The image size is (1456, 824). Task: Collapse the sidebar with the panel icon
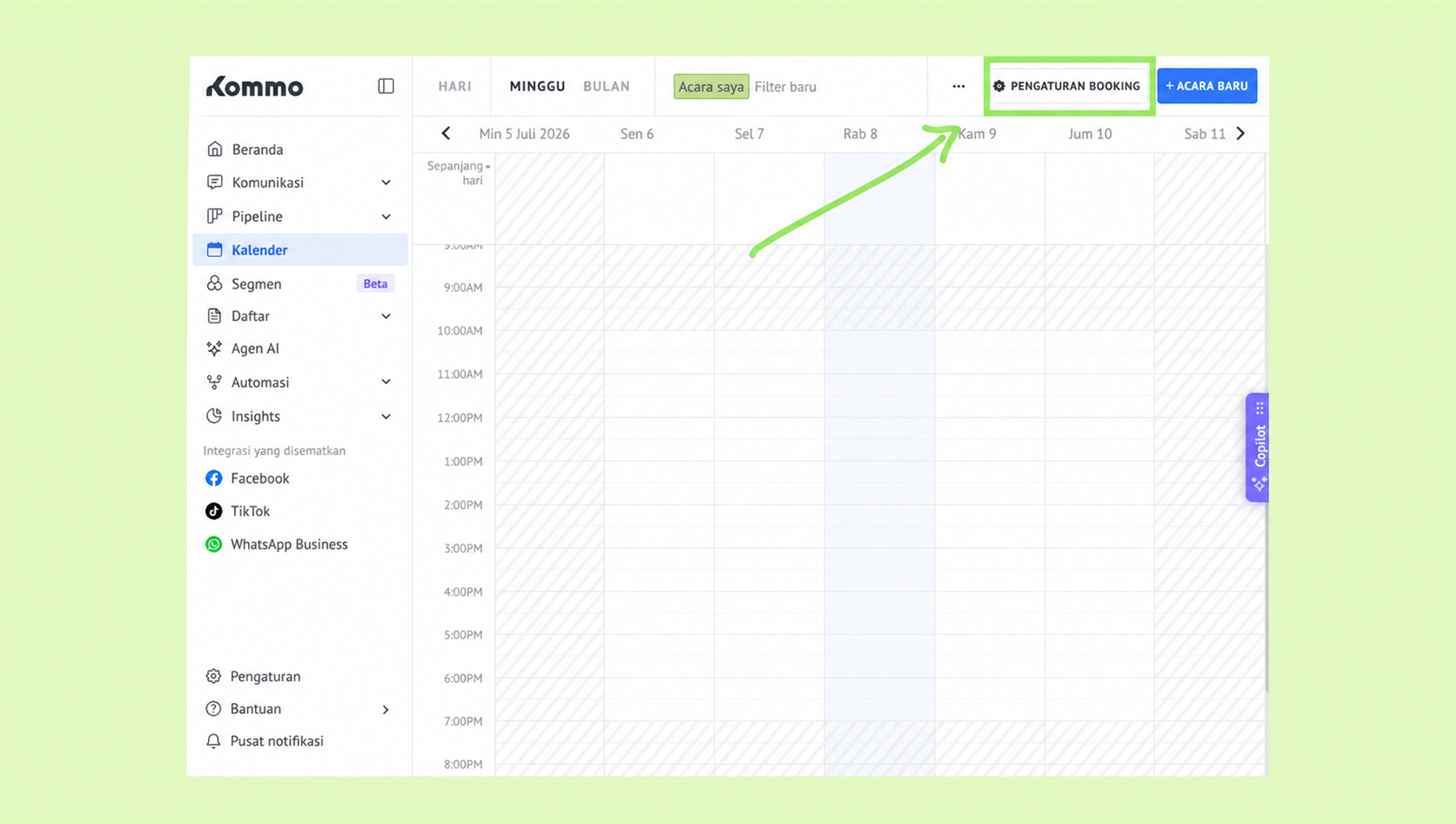(x=386, y=86)
